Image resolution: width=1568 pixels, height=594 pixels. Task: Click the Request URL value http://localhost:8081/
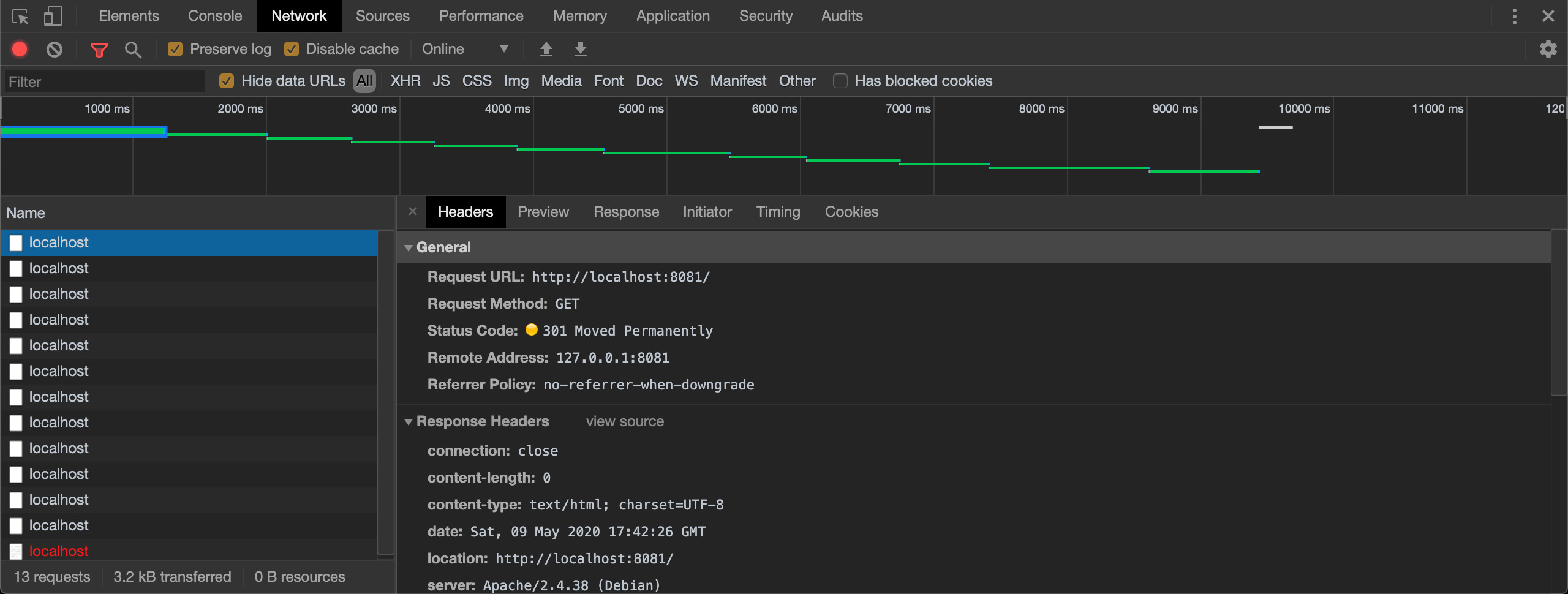[620, 277]
